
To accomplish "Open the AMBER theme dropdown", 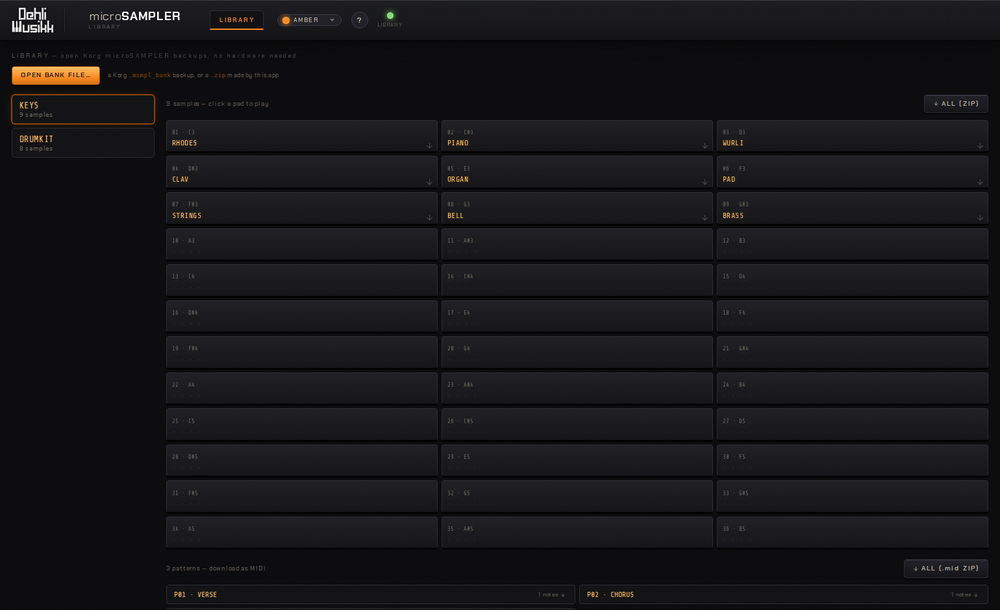I will tap(309, 20).
